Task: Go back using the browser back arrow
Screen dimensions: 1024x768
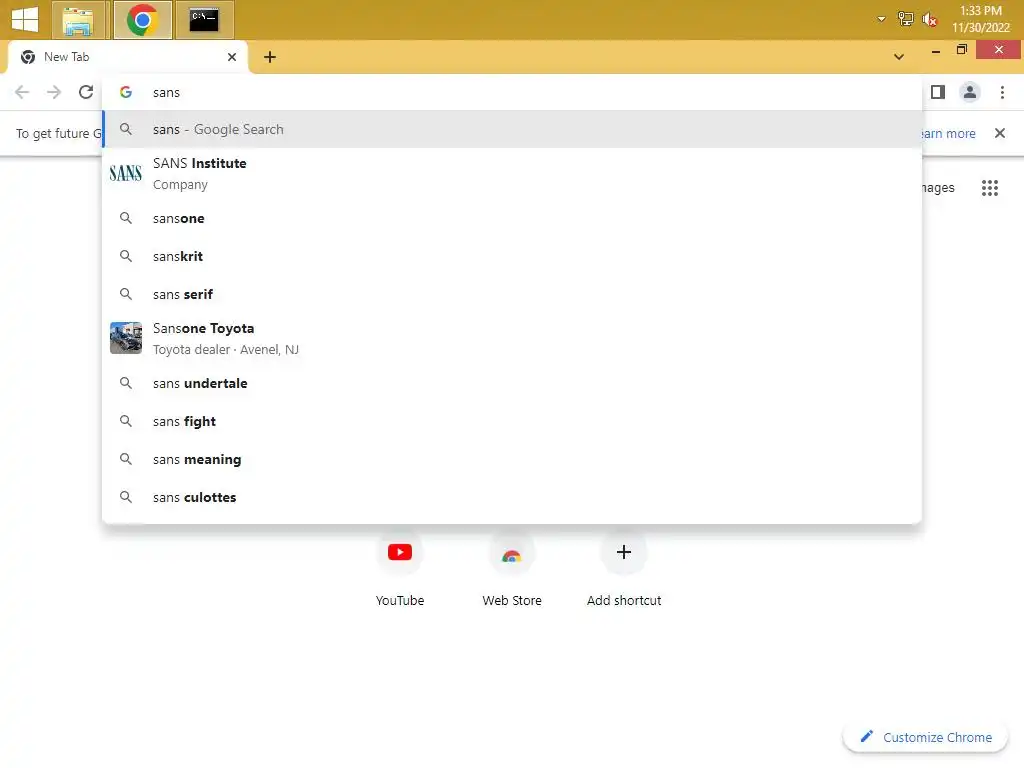Action: point(22,92)
